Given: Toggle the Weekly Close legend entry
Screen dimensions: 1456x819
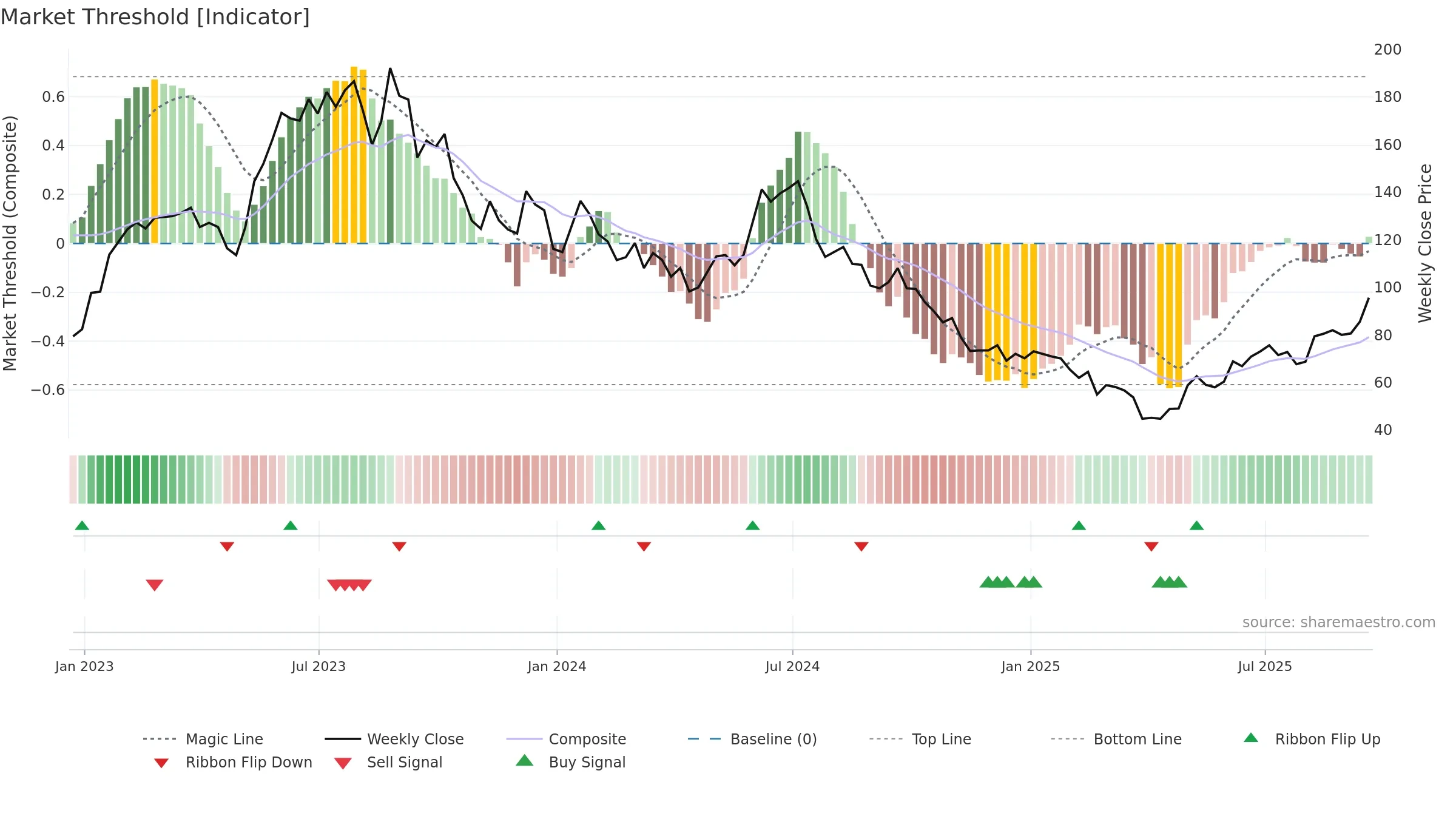Looking at the screenshot, I should (x=394, y=739).
